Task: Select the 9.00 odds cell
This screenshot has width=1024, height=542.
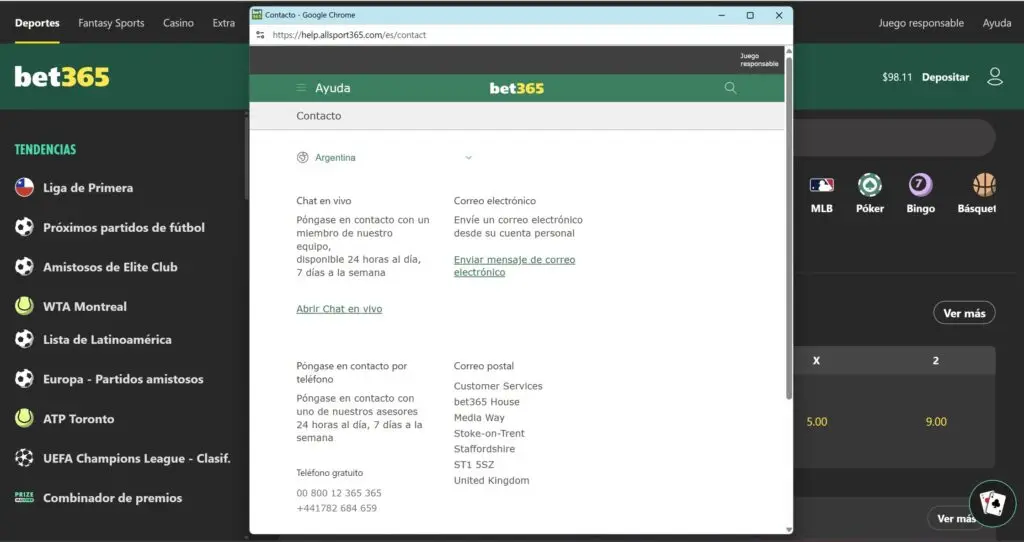Action: [936, 422]
